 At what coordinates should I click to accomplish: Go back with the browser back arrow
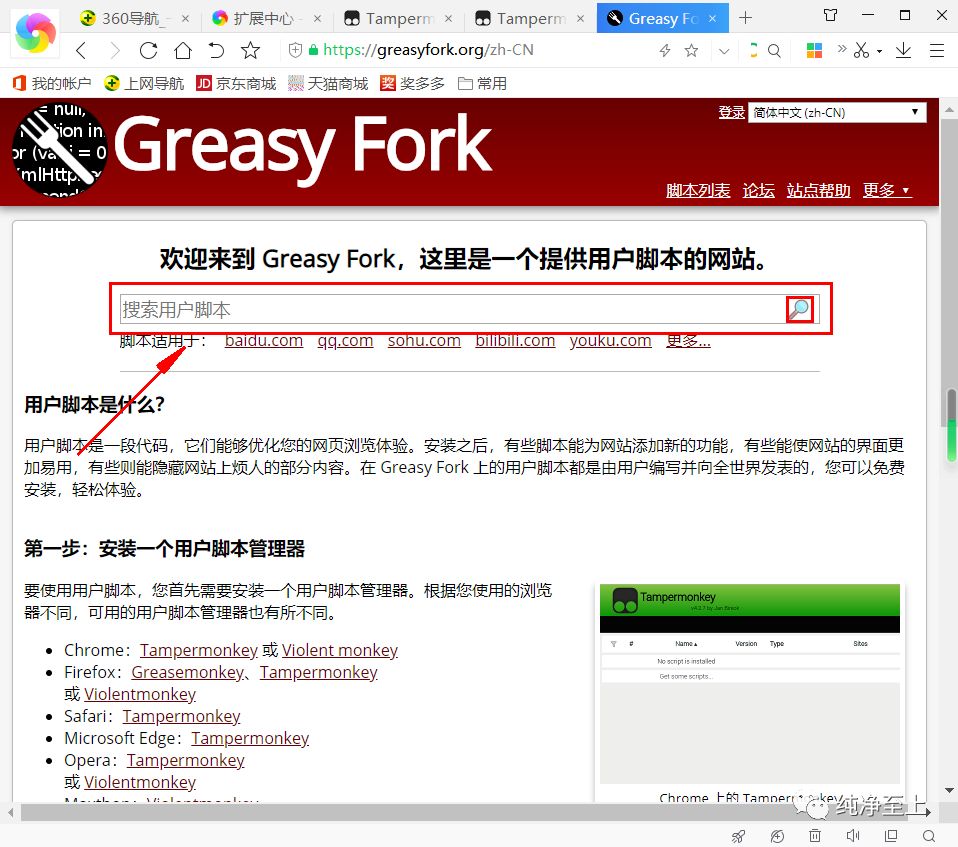click(81, 50)
